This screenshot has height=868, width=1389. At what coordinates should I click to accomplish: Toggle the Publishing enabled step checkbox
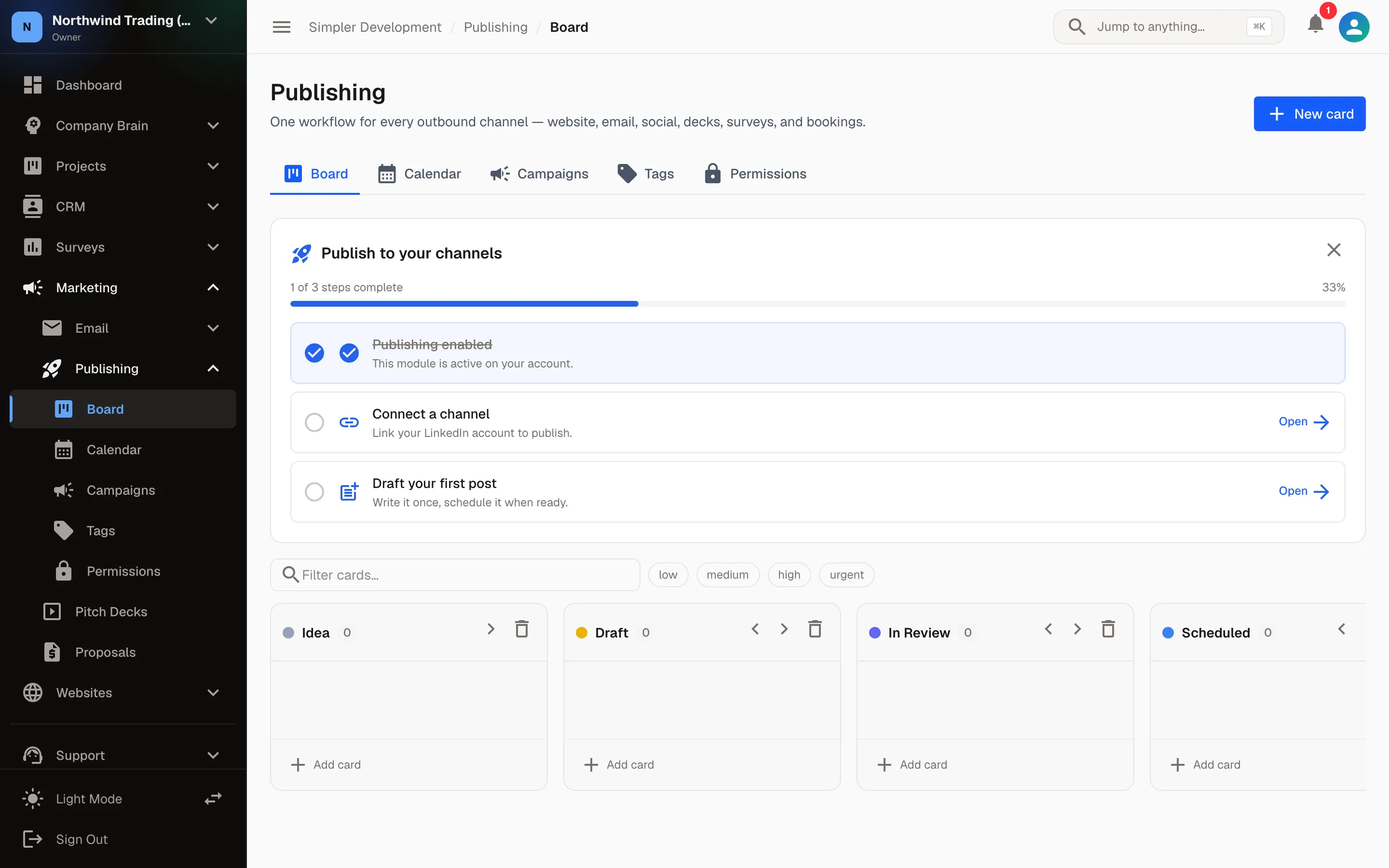pyautogui.click(x=314, y=353)
